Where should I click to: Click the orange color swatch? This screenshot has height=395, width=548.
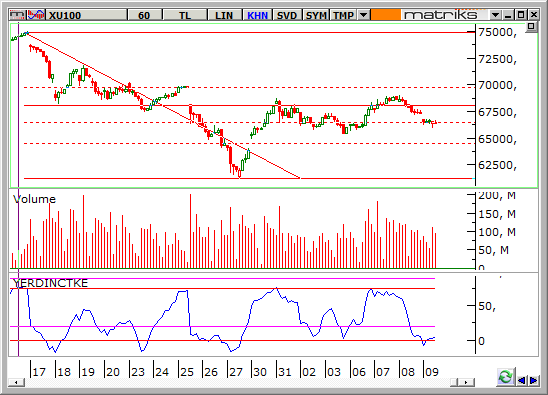pyautogui.click(x=385, y=15)
